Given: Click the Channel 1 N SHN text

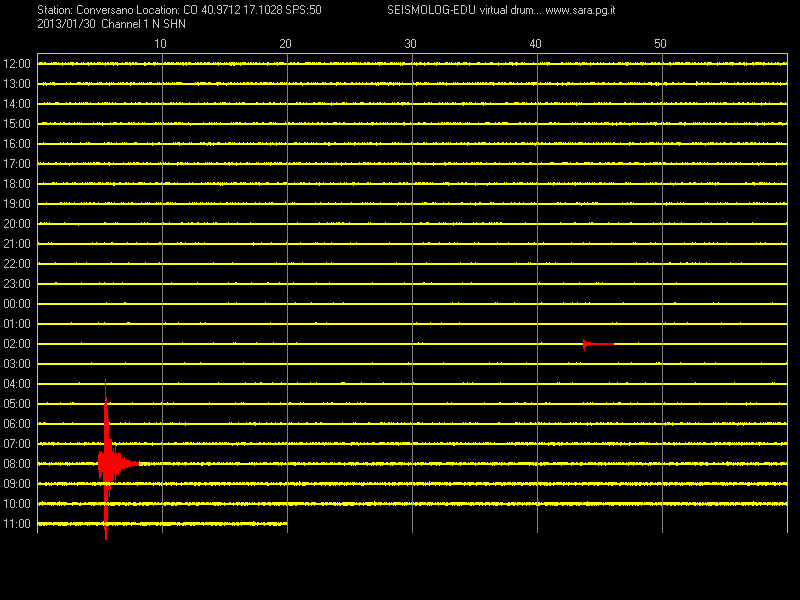Looking at the screenshot, I should 143,24.
